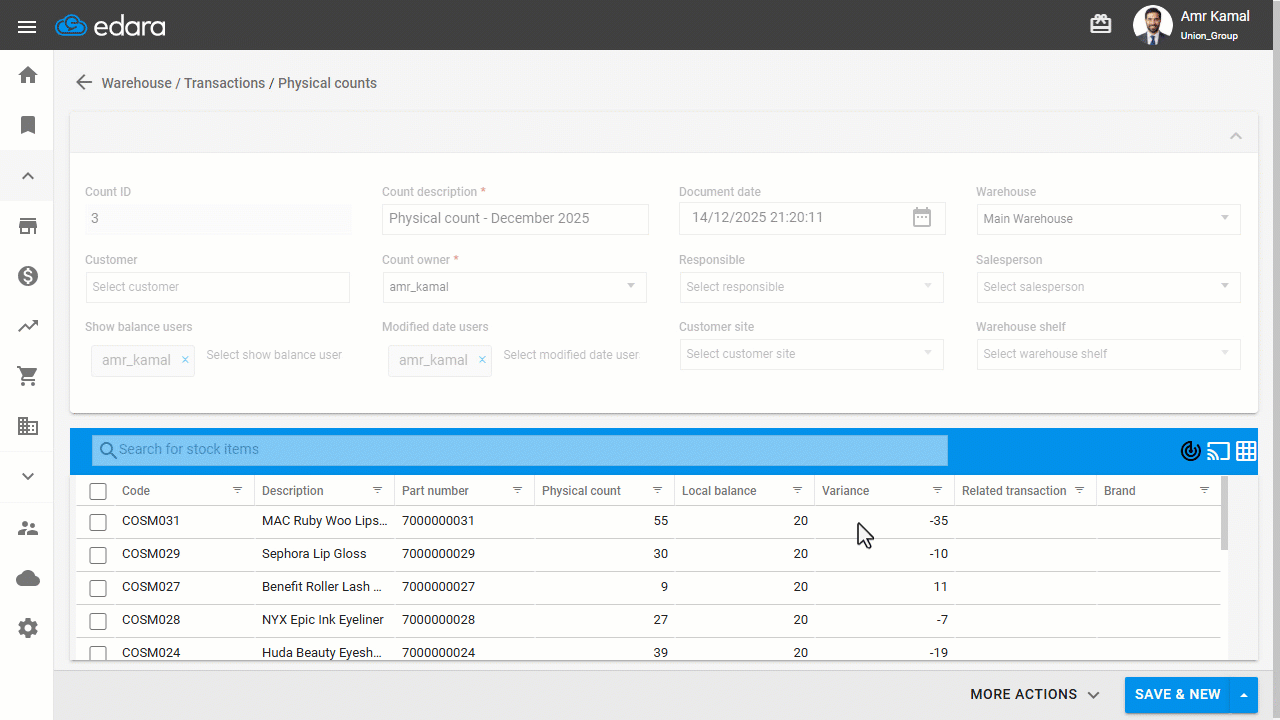The height and width of the screenshot is (720, 1280).
Task: Open the building sidebar icon
Action: [x=28, y=426]
